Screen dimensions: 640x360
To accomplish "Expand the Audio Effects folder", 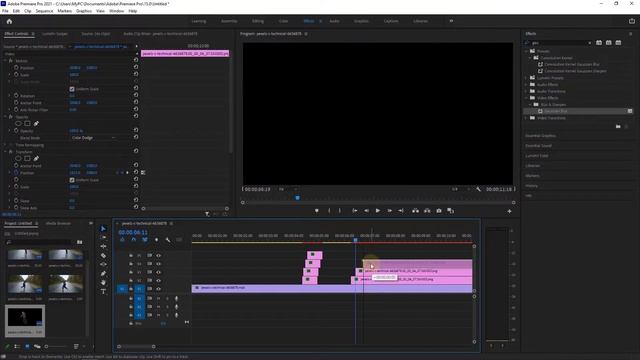I will (526, 84).
